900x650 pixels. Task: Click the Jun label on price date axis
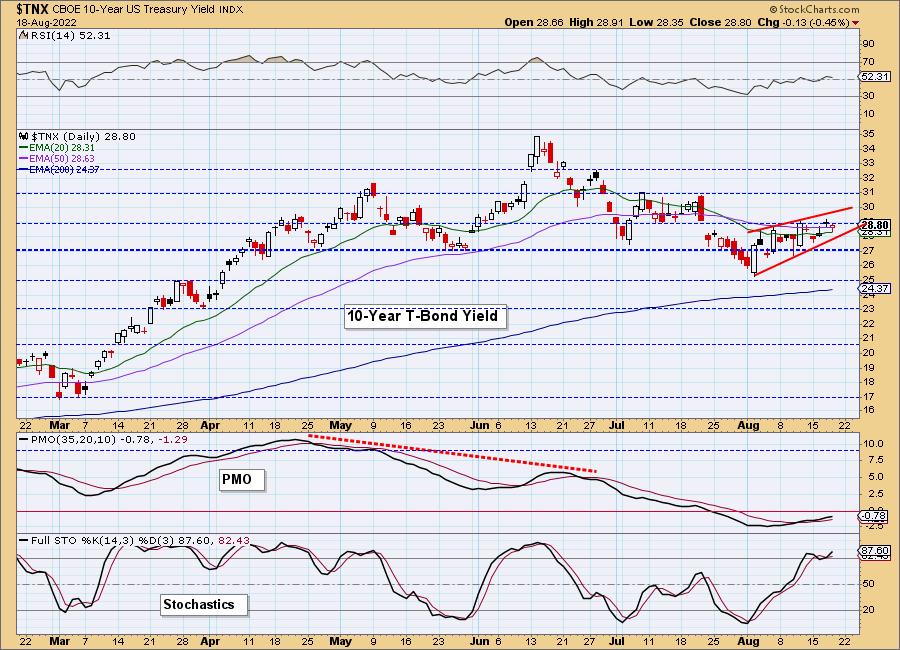[x=479, y=425]
